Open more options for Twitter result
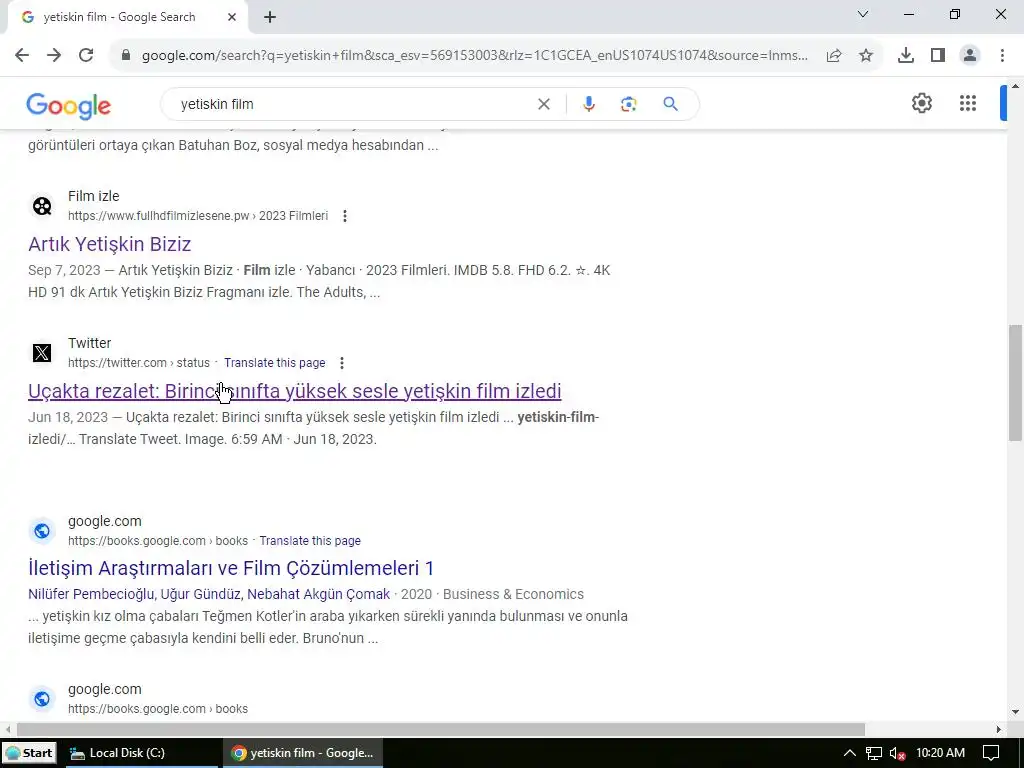The height and width of the screenshot is (768, 1024). coord(342,363)
